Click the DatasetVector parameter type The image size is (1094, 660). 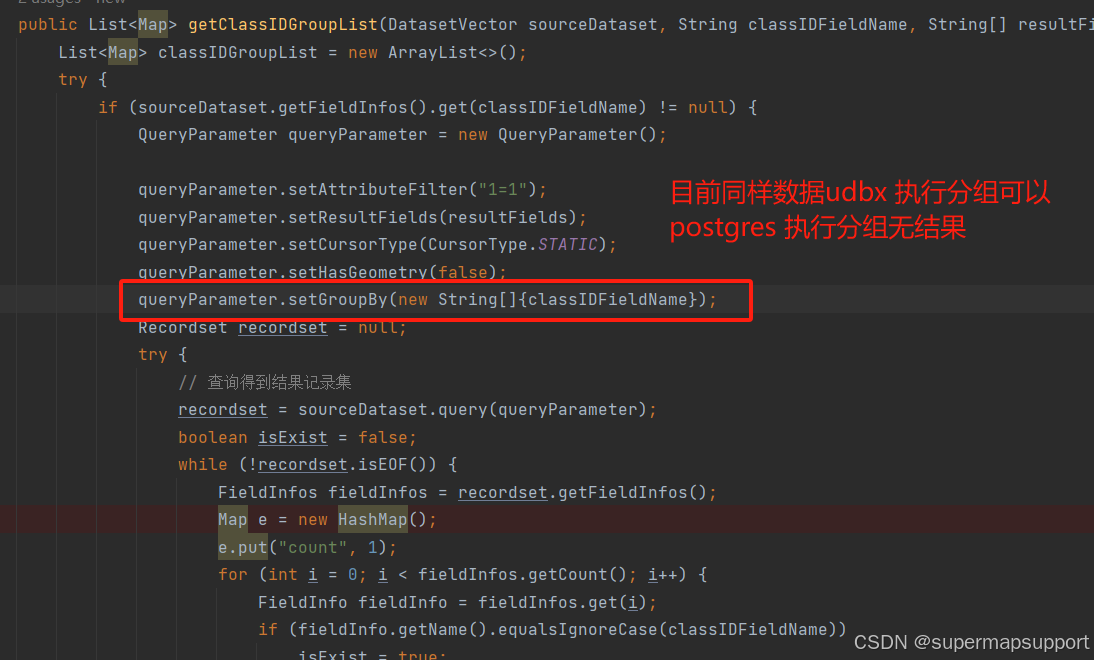pos(452,24)
